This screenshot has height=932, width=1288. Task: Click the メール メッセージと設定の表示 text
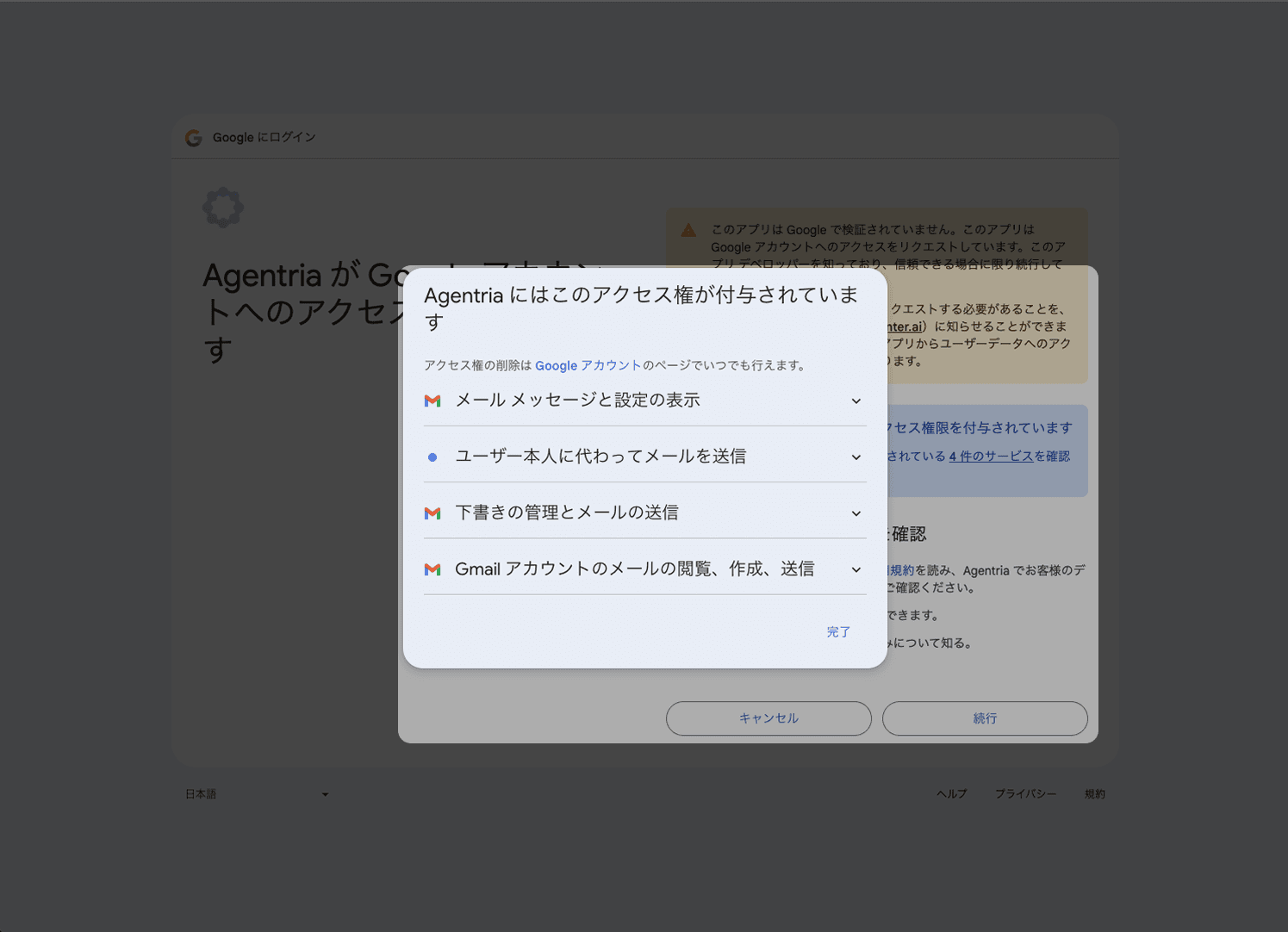(x=577, y=400)
